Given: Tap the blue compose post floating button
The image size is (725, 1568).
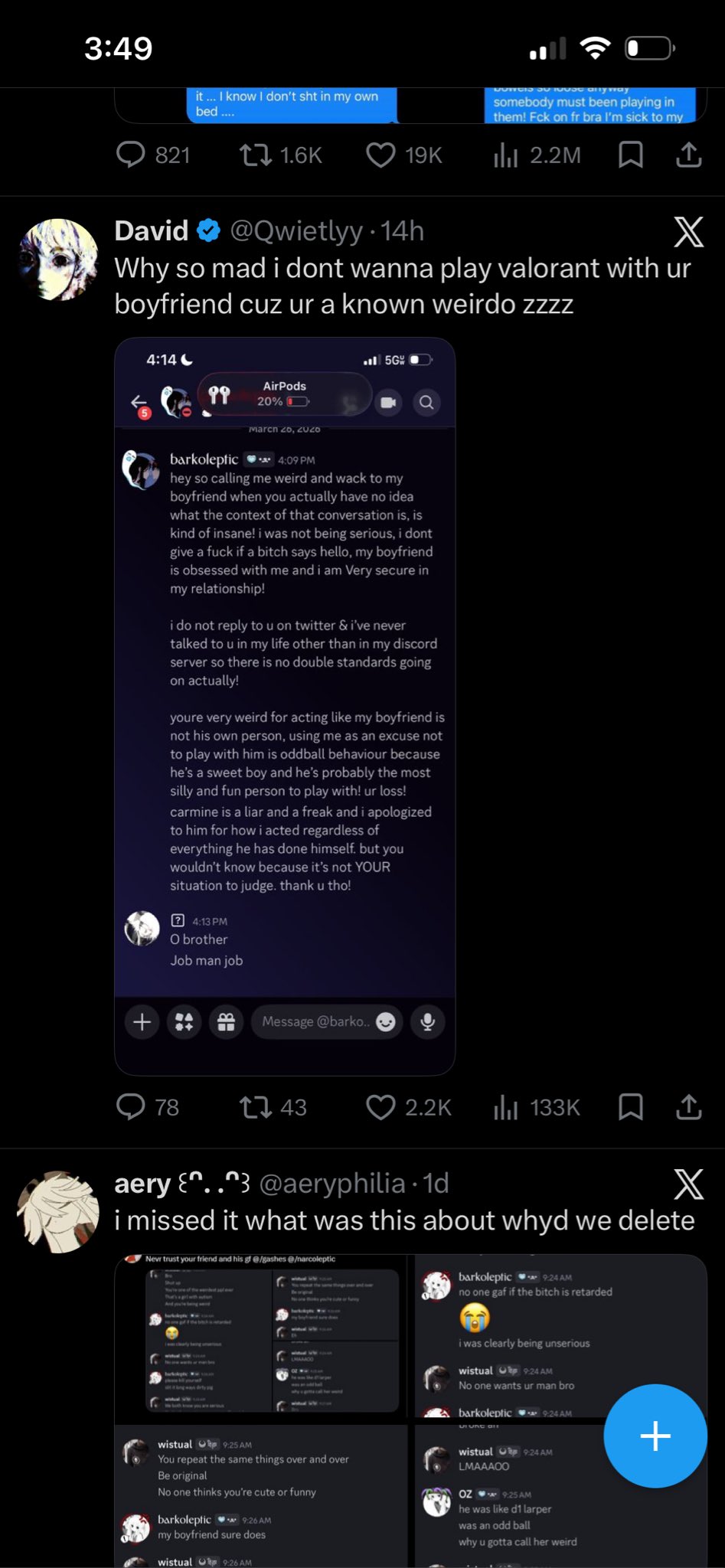Looking at the screenshot, I should pyautogui.click(x=655, y=1436).
